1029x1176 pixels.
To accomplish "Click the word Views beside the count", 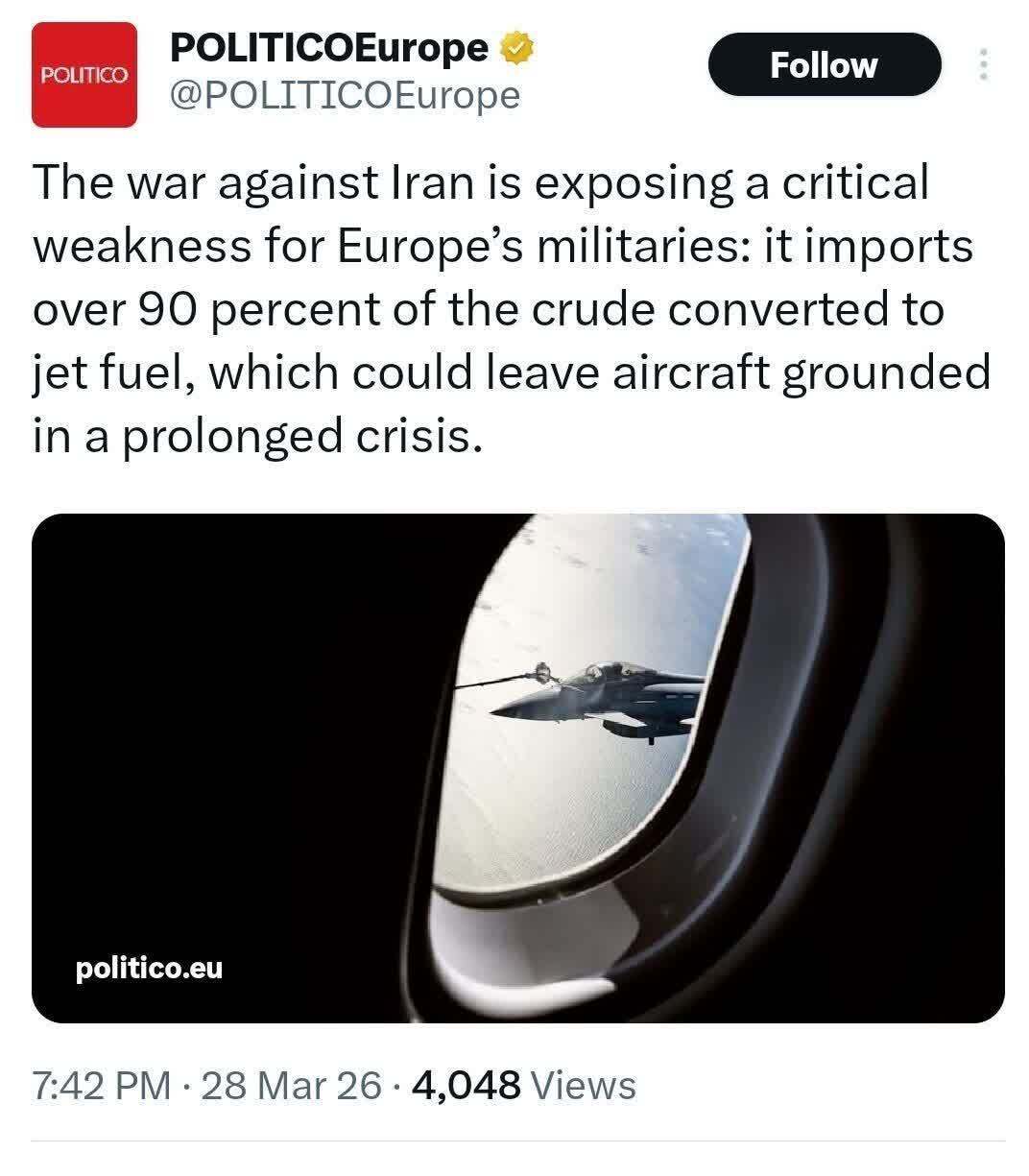I will pos(583,1086).
